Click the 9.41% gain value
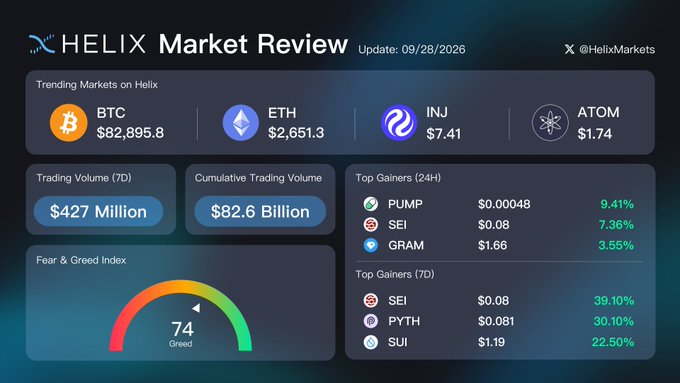 (x=617, y=204)
